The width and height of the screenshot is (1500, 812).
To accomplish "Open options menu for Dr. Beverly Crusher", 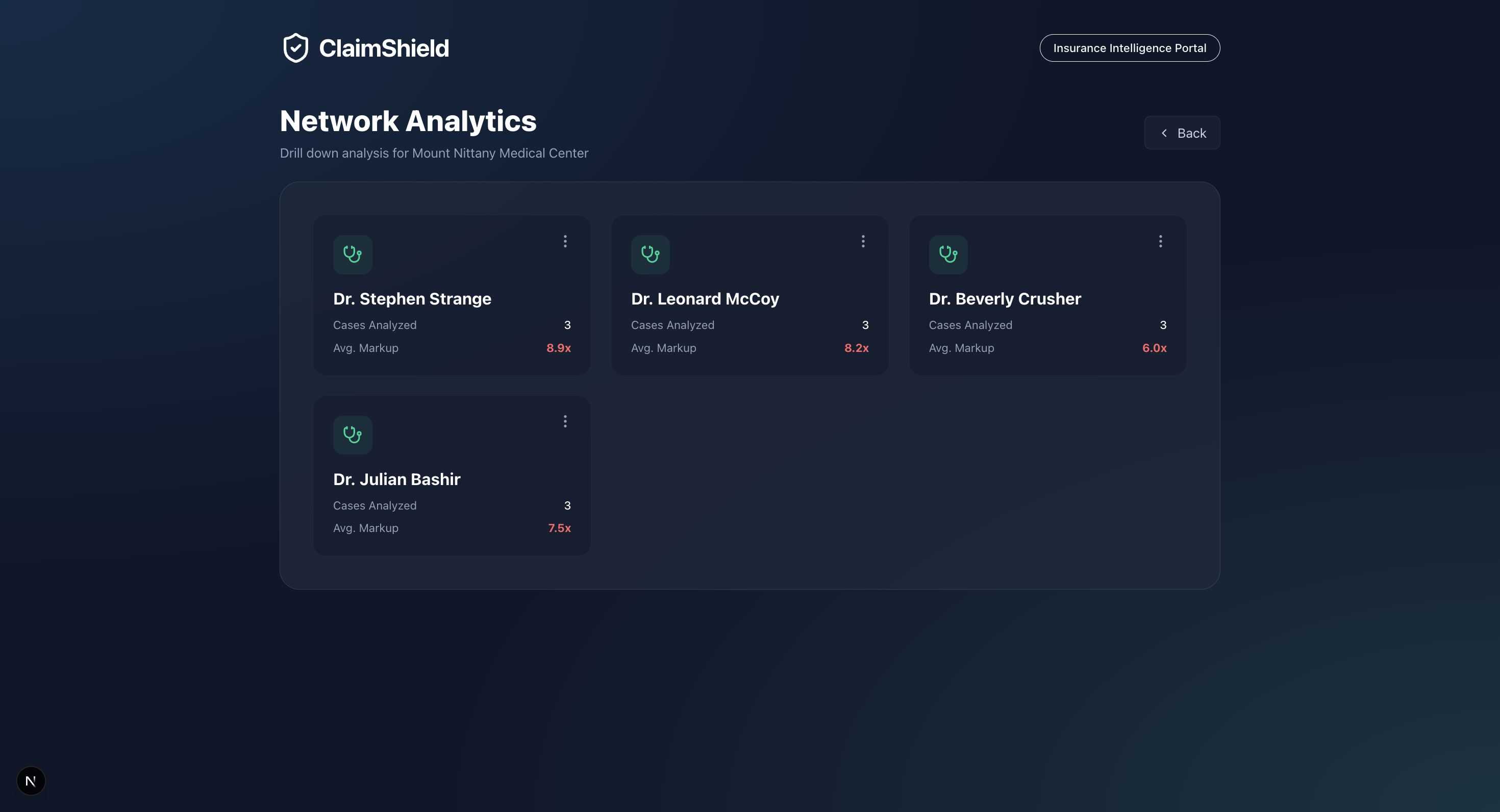I will (x=1161, y=241).
